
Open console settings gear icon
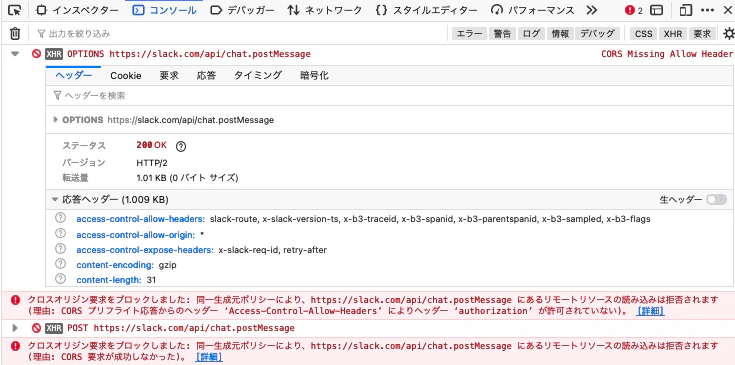point(728,33)
